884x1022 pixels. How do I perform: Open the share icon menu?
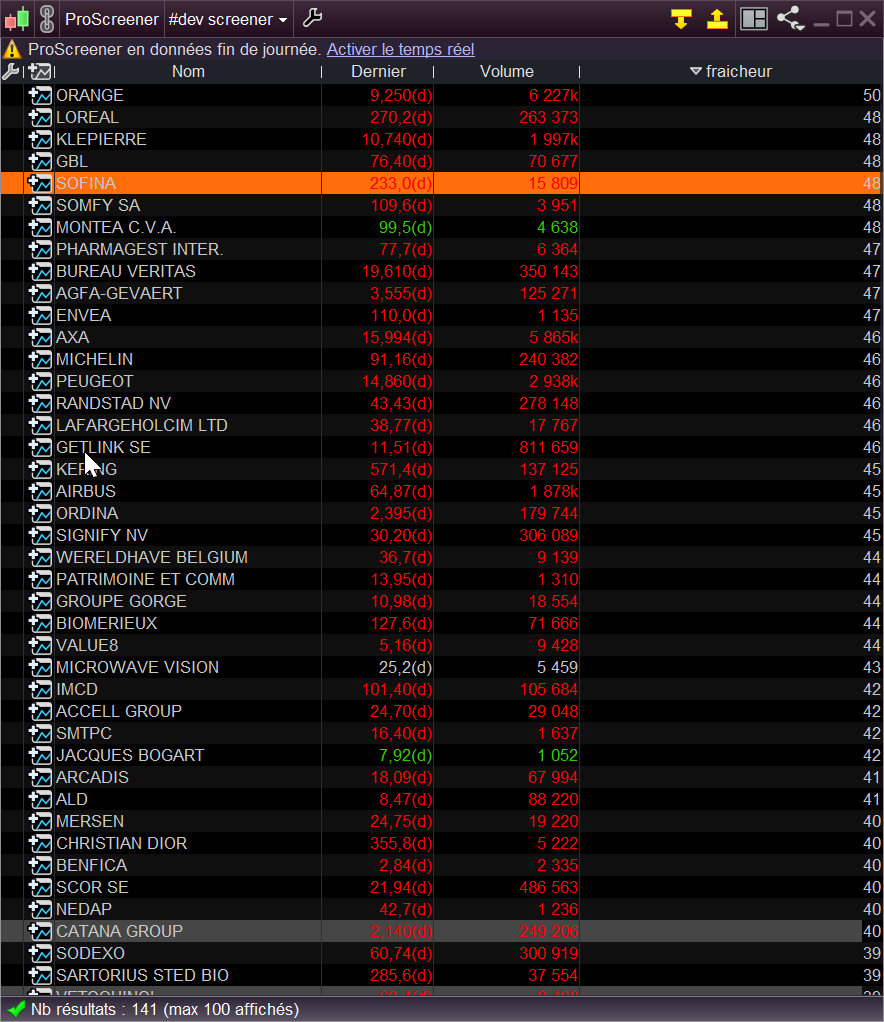[x=790, y=18]
